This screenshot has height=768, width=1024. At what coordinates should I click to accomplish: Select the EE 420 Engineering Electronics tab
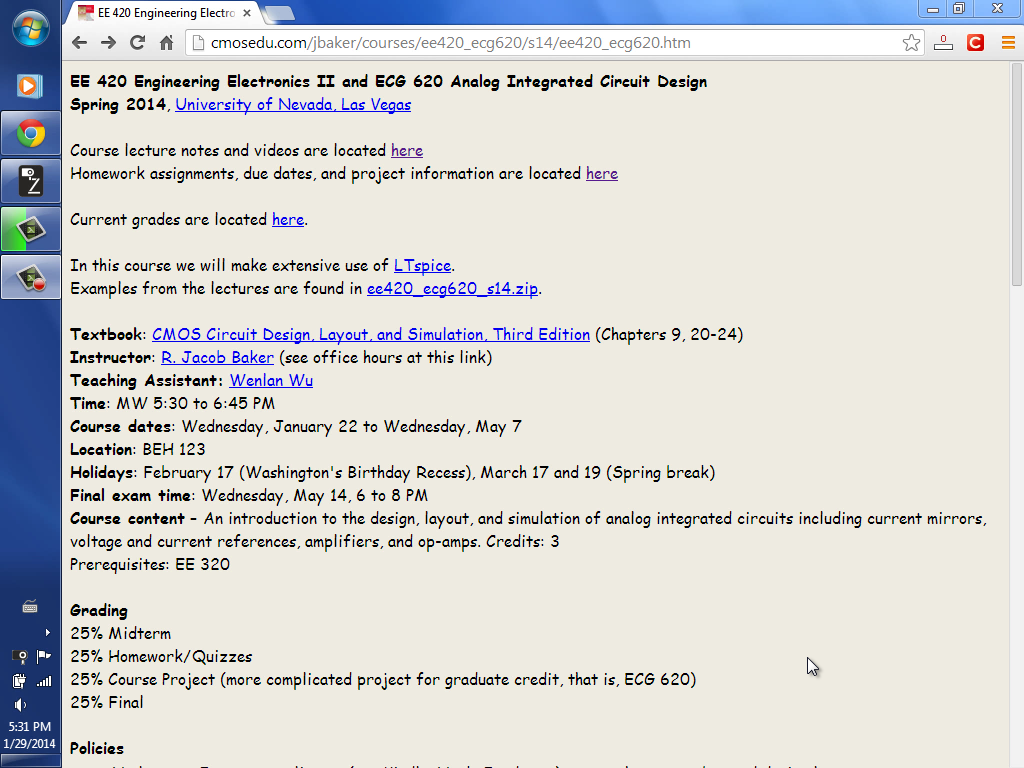click(x=163, y=12)
